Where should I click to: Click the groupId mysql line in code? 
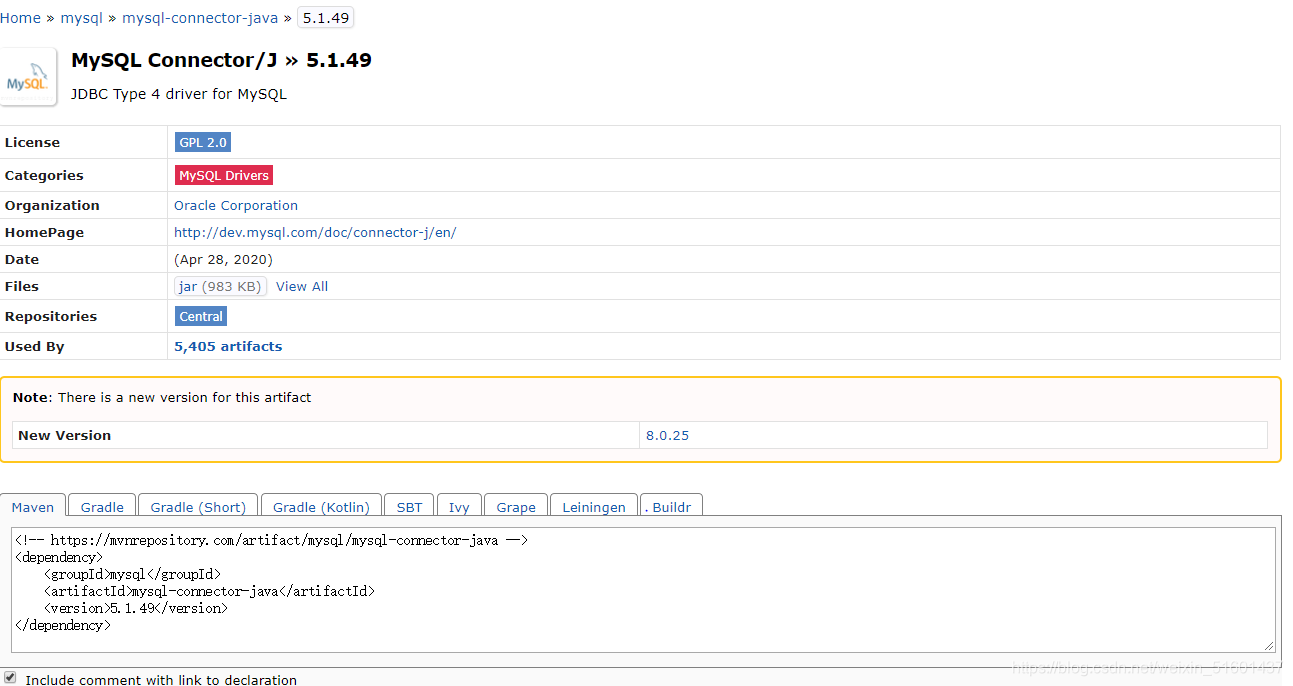pyautogui.click(x=132, y=574)
